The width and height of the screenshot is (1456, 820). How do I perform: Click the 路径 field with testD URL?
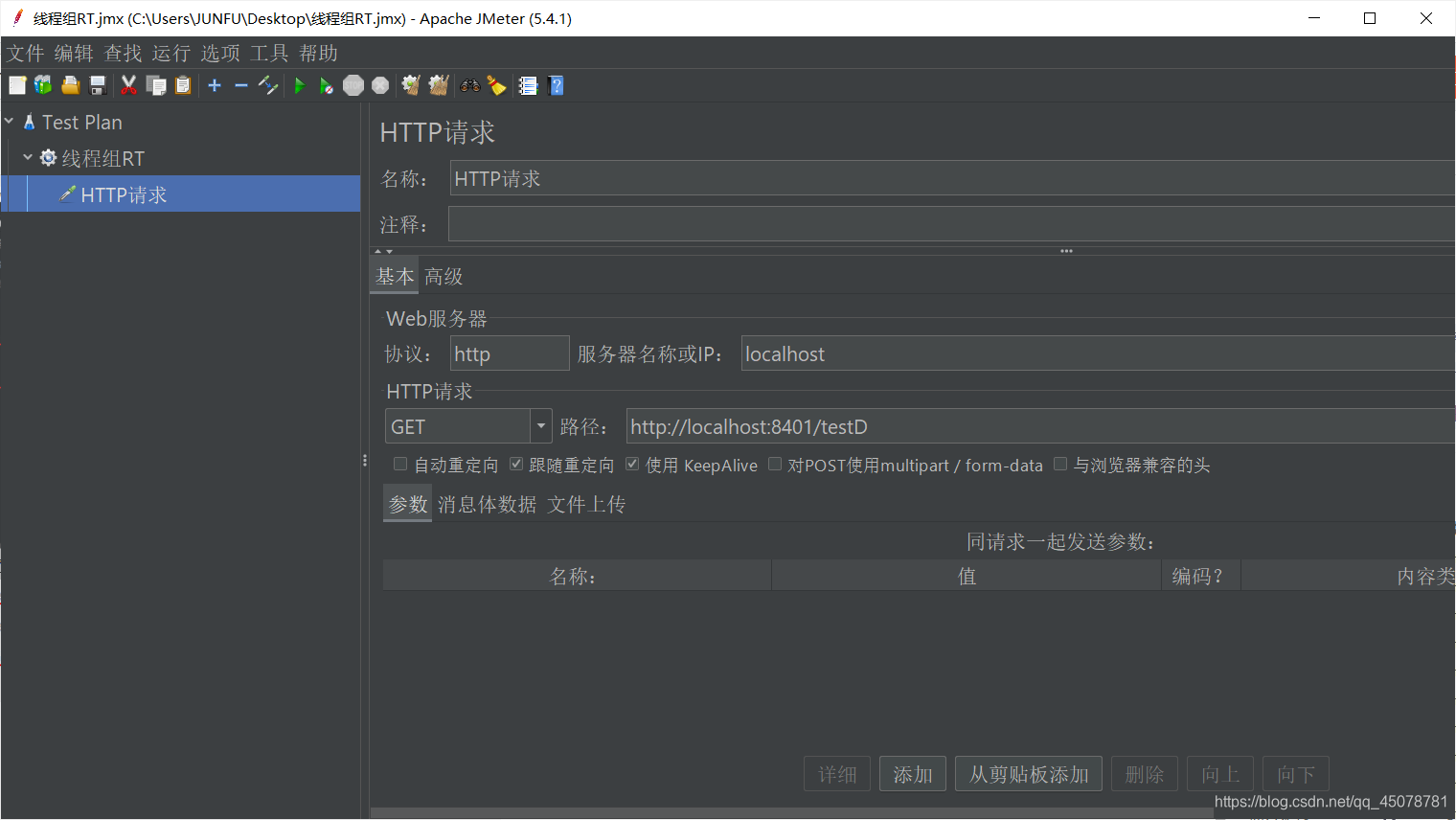click(1040, 426)
